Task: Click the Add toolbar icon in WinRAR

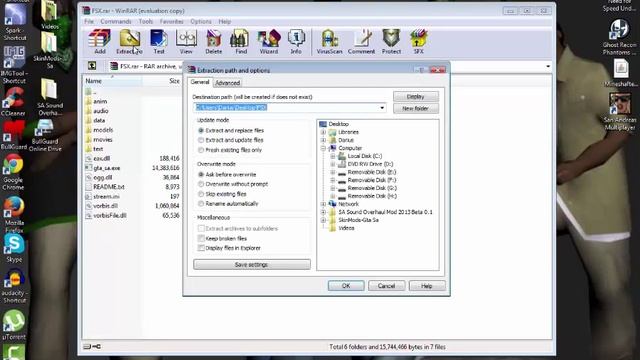Action: tap(100, 42)
